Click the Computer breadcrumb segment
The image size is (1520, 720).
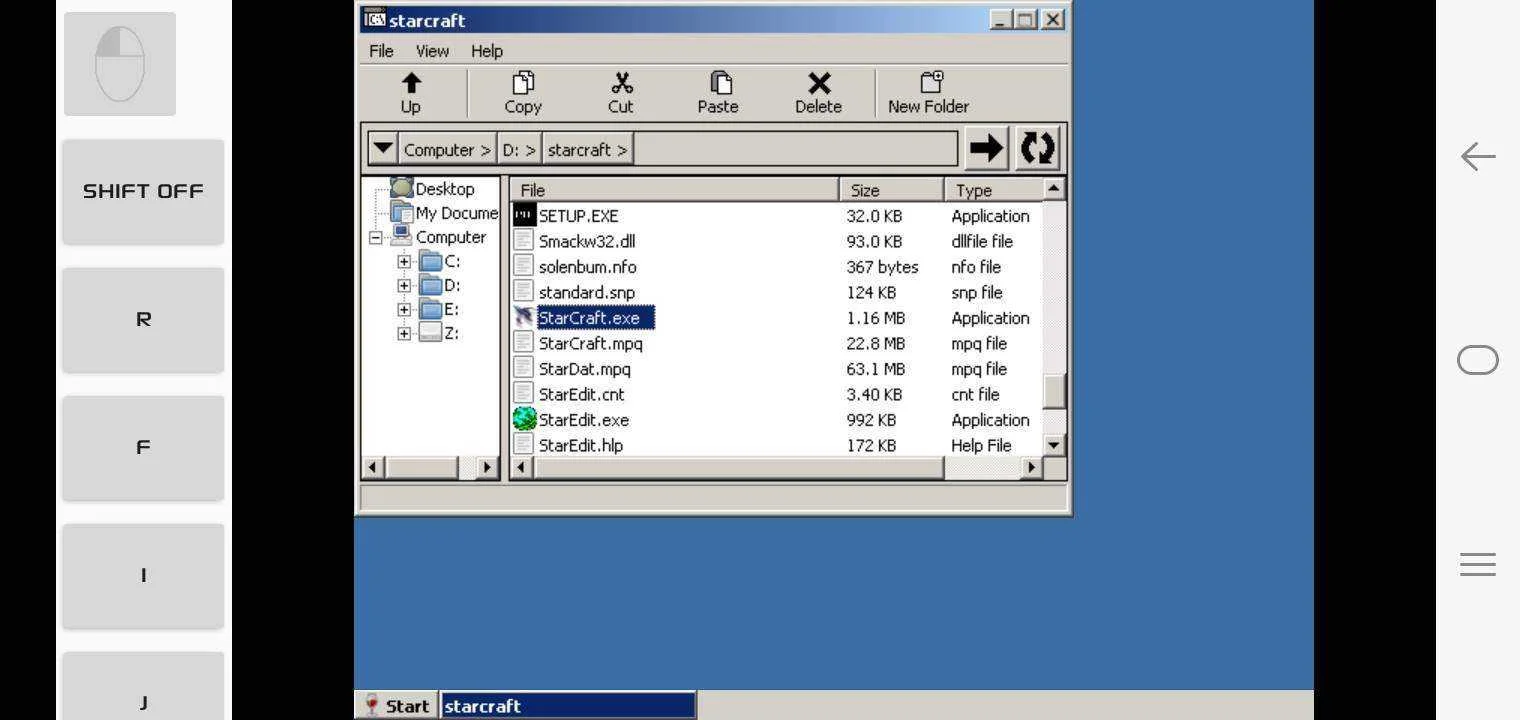(x=447, y=150)
